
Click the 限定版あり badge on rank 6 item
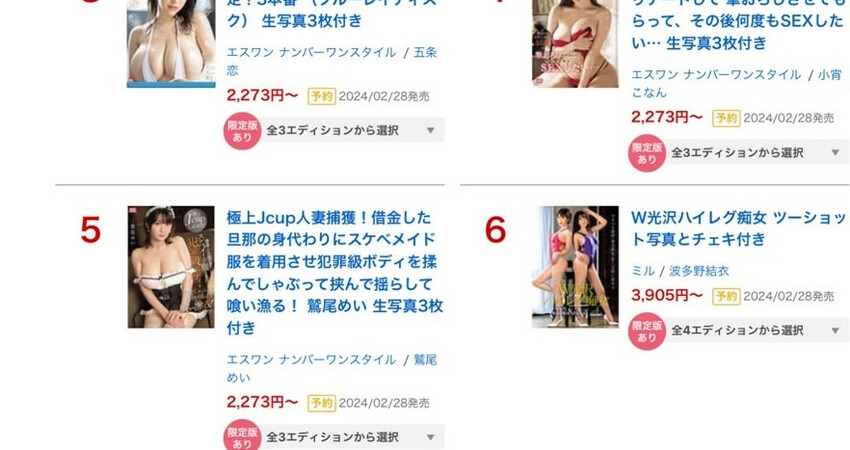point(647,331)
